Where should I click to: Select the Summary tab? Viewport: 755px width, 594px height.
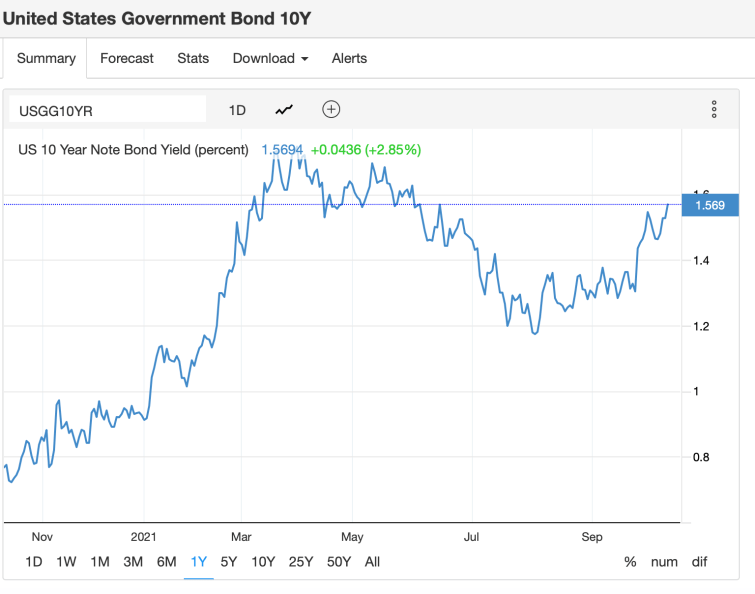46,58
